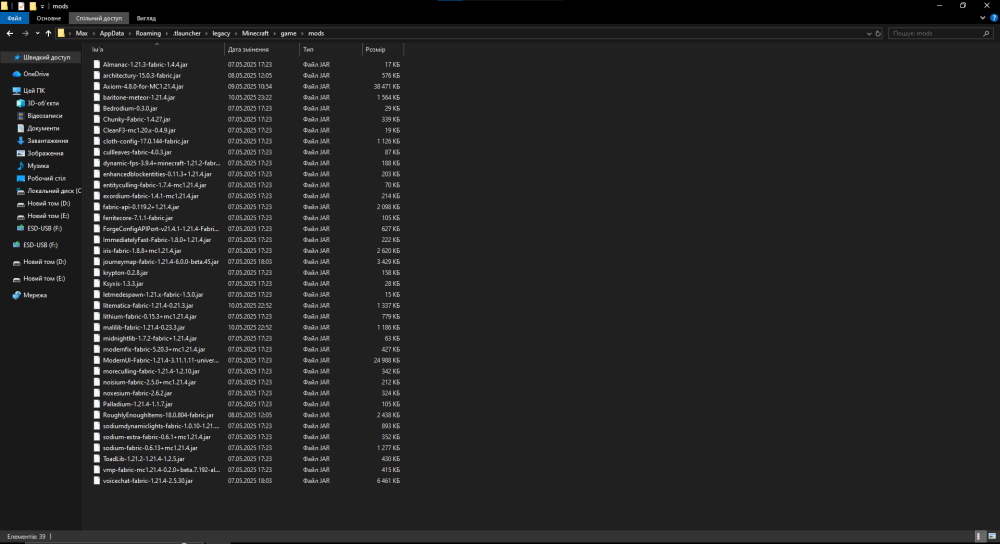
Task: Switch to large icons view in status bar
Action: point(992,536)
